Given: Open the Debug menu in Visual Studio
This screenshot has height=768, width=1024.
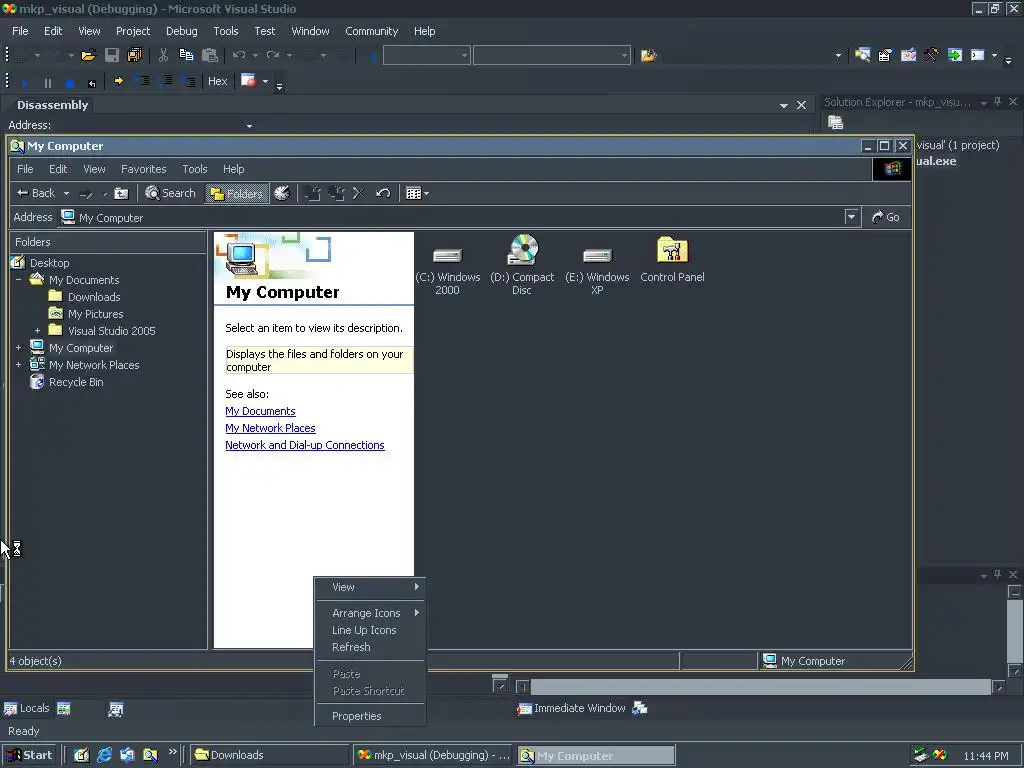Looking at the screenshot, I should [x=182, y=31].
